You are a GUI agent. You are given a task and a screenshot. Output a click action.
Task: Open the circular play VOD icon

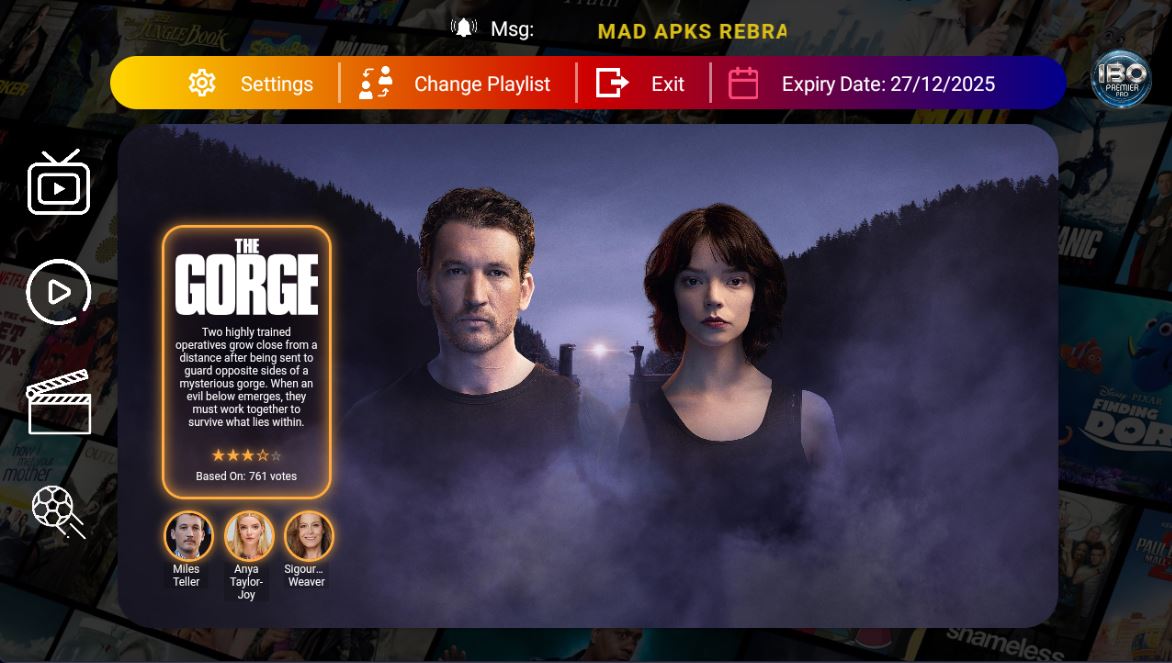tap(58, 292)
